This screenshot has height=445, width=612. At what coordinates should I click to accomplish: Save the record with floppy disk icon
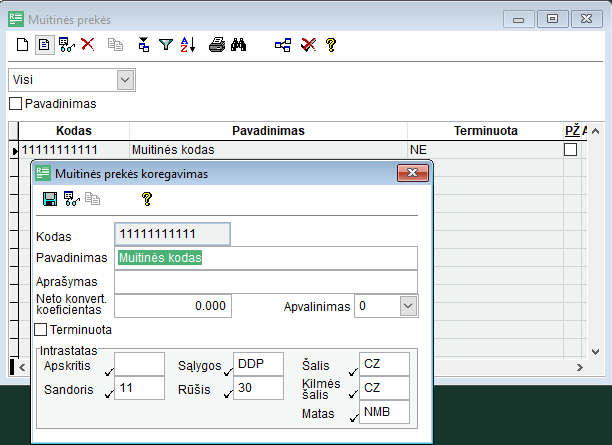pyautogui.click(x=50, y=199)
